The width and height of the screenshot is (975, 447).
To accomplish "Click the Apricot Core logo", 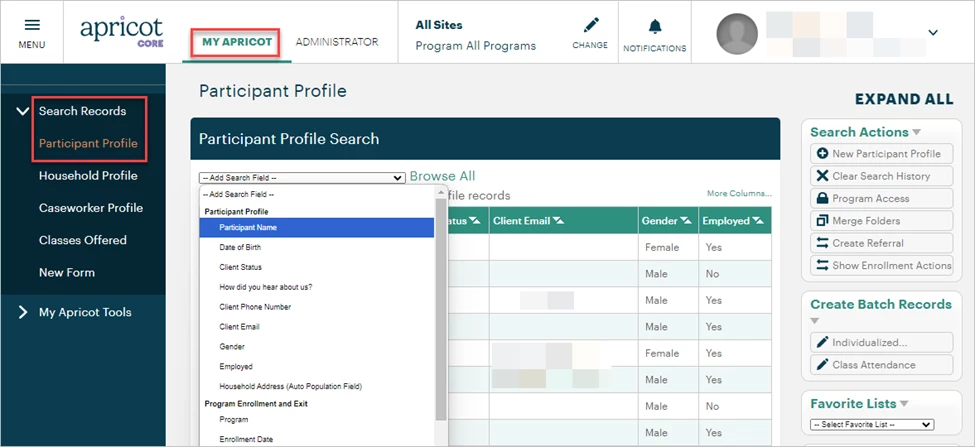I will tap(122, 32).
